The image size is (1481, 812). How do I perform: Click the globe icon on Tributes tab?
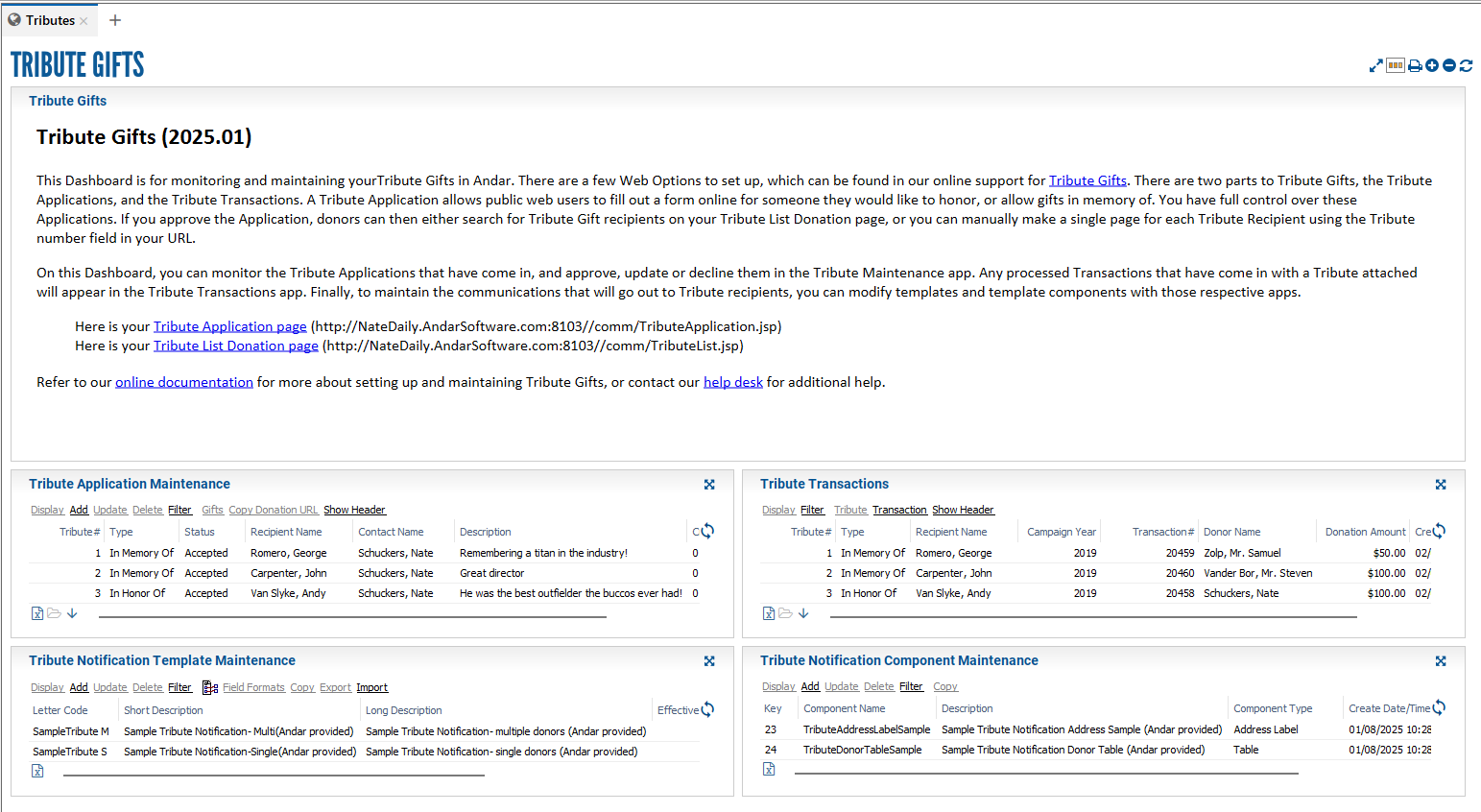pyautogui.click(x=14, y=20)
